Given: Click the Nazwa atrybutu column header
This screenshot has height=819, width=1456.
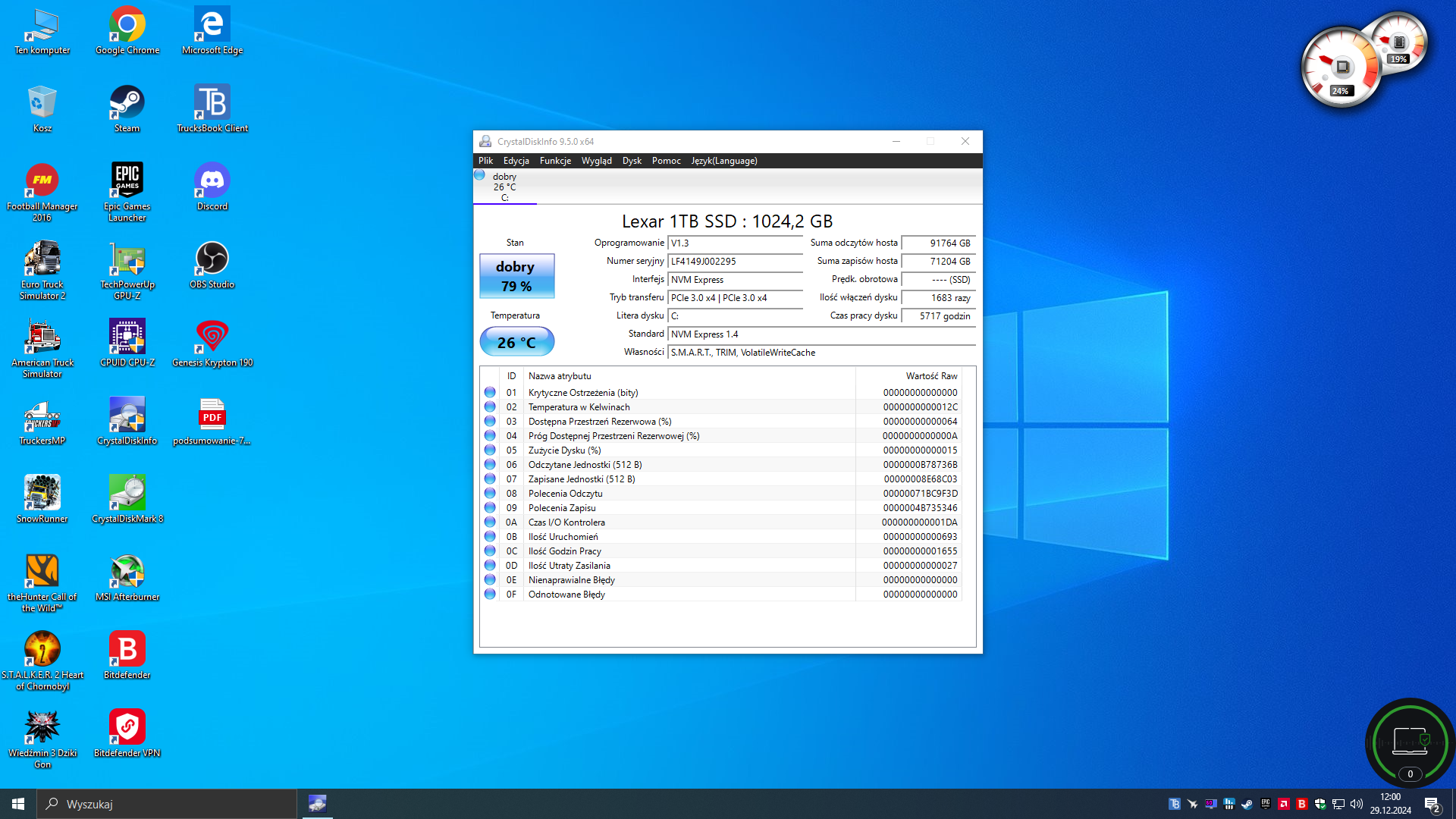Looking at the screenshot, I should click(689, 376).
